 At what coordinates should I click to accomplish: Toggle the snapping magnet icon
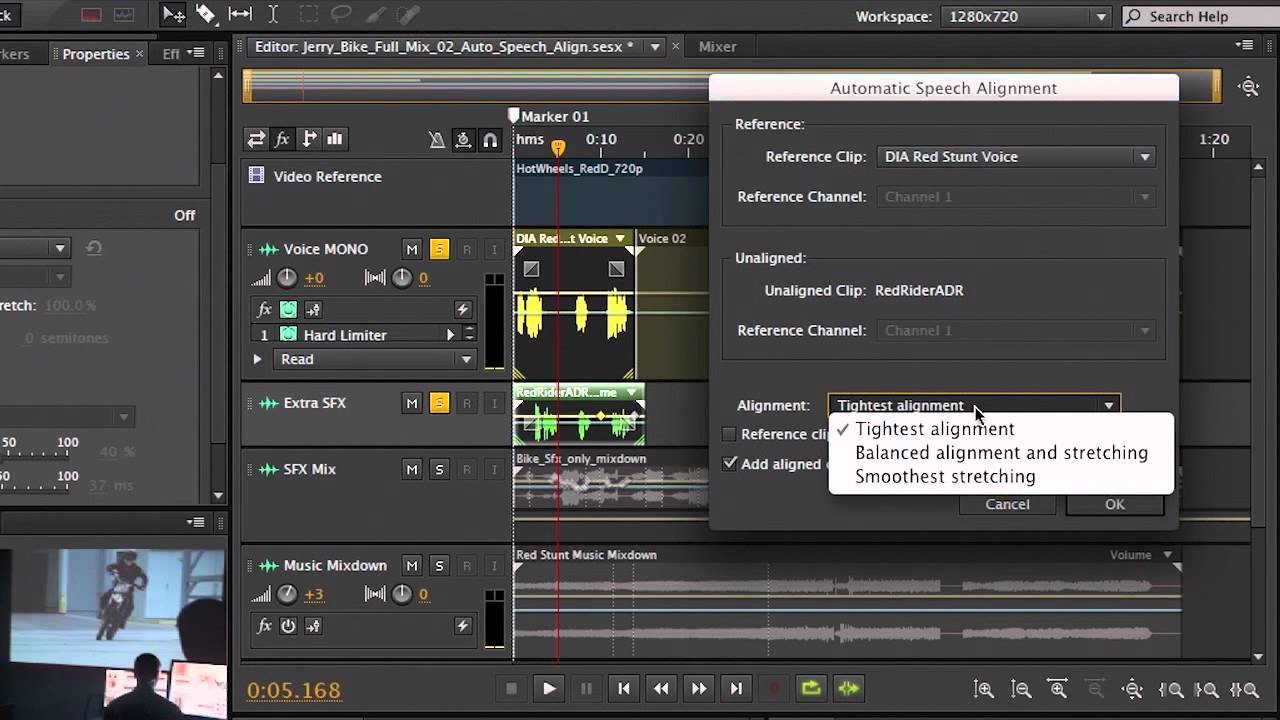[490, 140]
